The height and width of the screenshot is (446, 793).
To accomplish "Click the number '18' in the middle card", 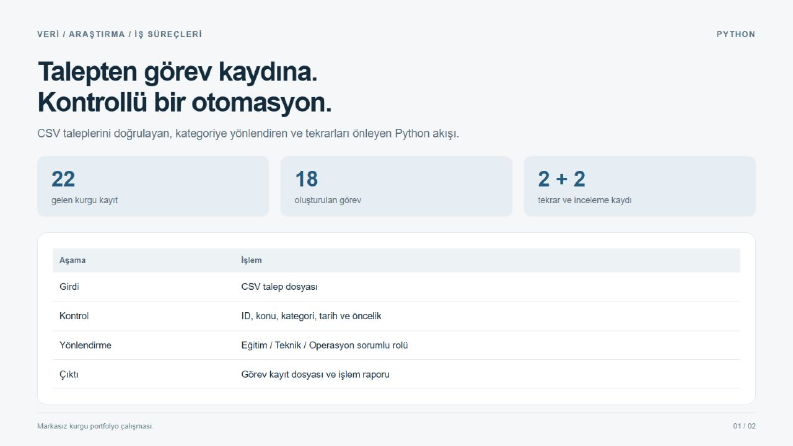I will (306, 179).
